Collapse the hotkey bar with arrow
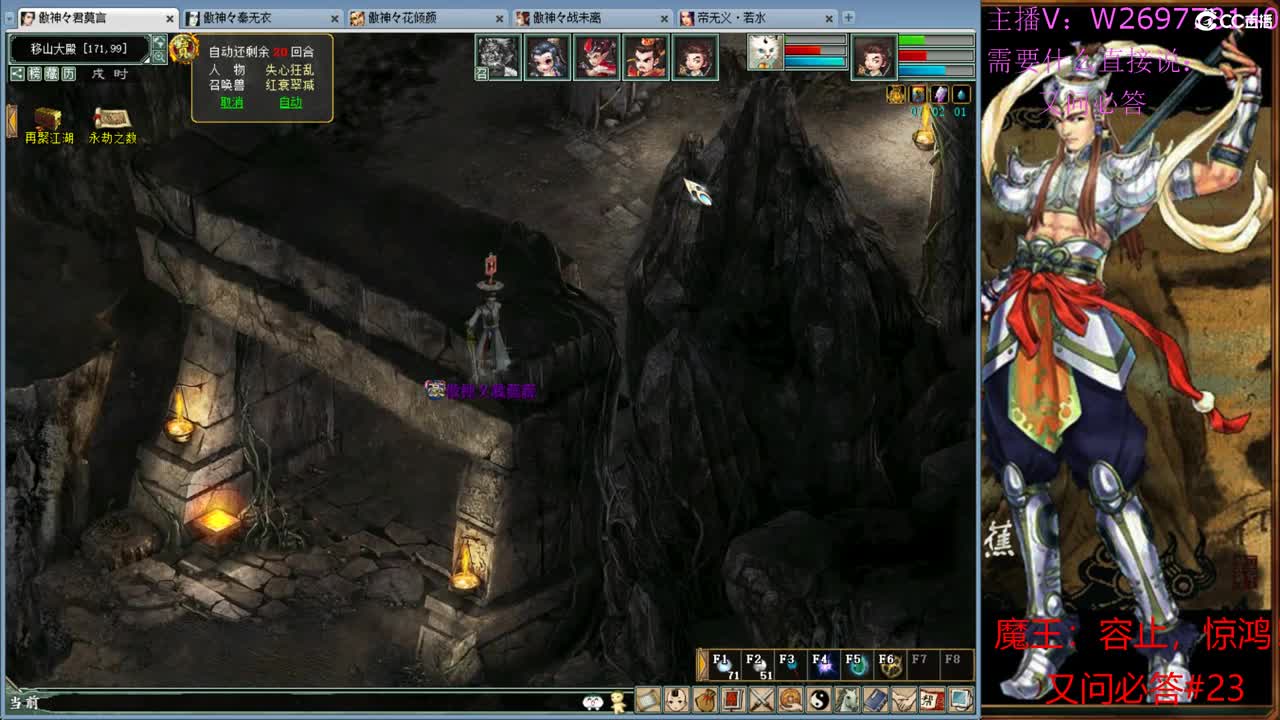The height and width of the screenshot is (720, 1280). click(702, 666)
